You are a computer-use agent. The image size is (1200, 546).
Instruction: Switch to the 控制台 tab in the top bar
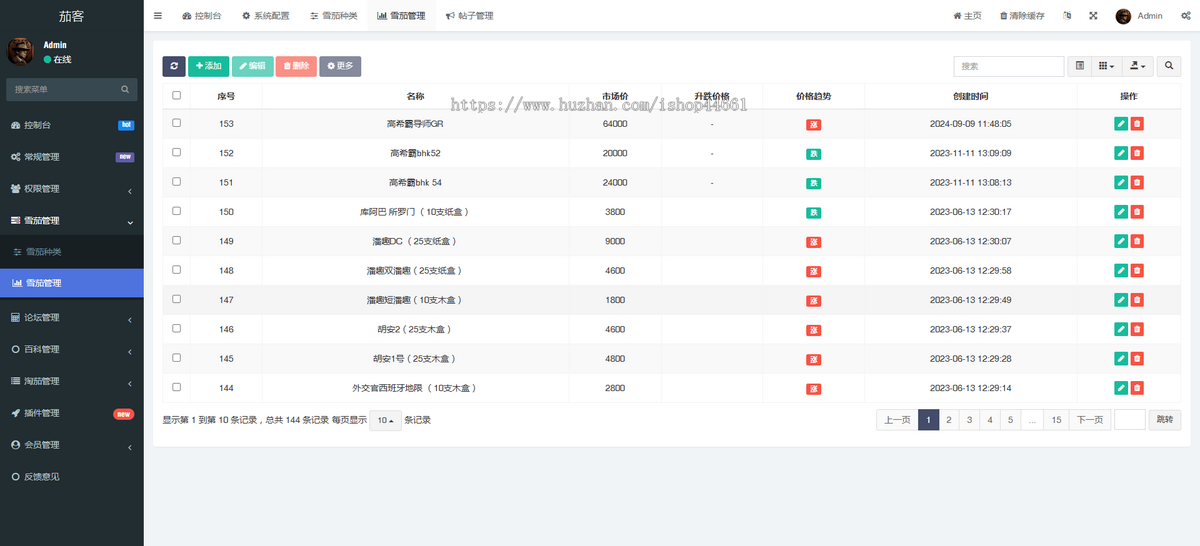(x=202, y=16)
